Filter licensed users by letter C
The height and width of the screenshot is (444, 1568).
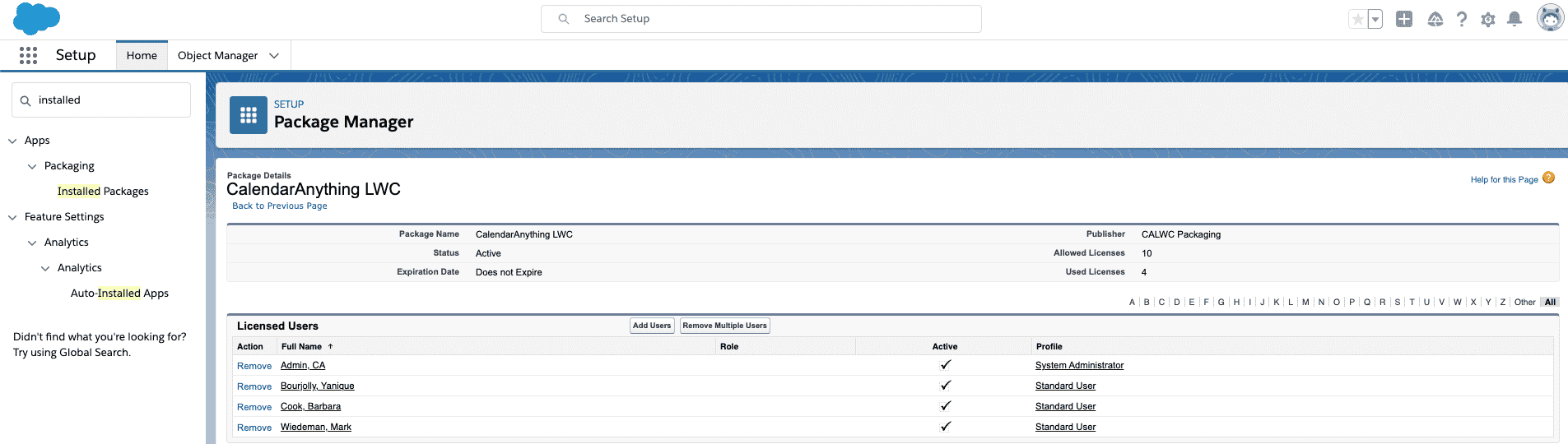coord(1161,302)
